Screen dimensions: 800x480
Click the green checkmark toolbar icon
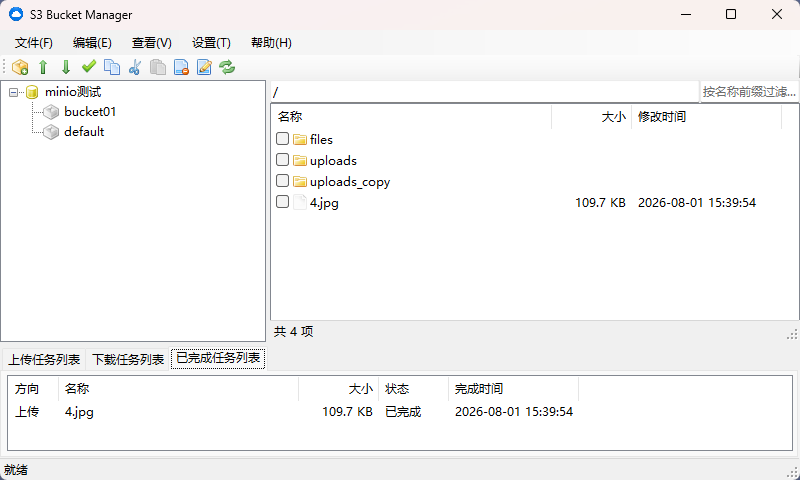89,66
